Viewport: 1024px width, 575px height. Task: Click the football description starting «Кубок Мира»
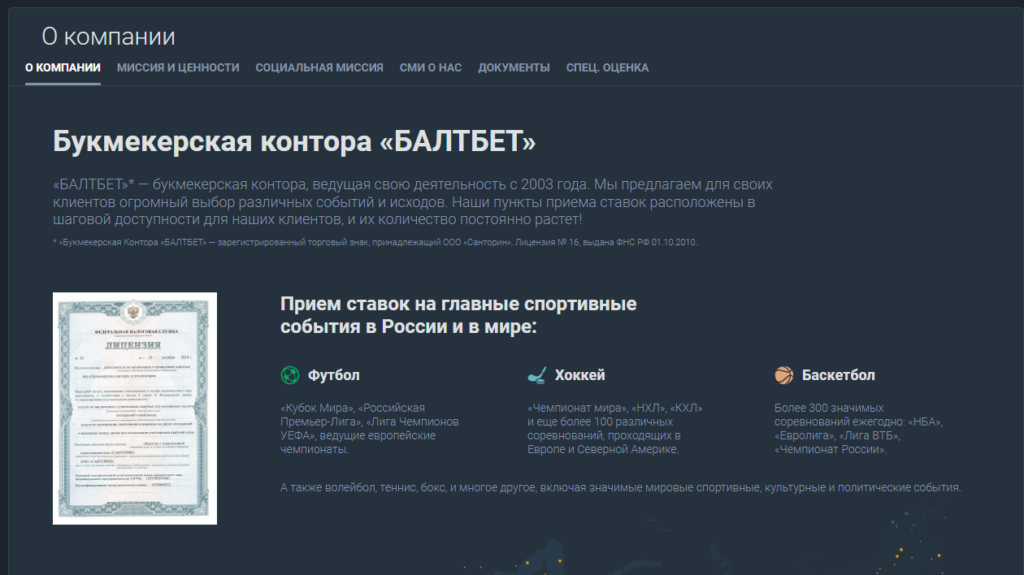[370, 429]
